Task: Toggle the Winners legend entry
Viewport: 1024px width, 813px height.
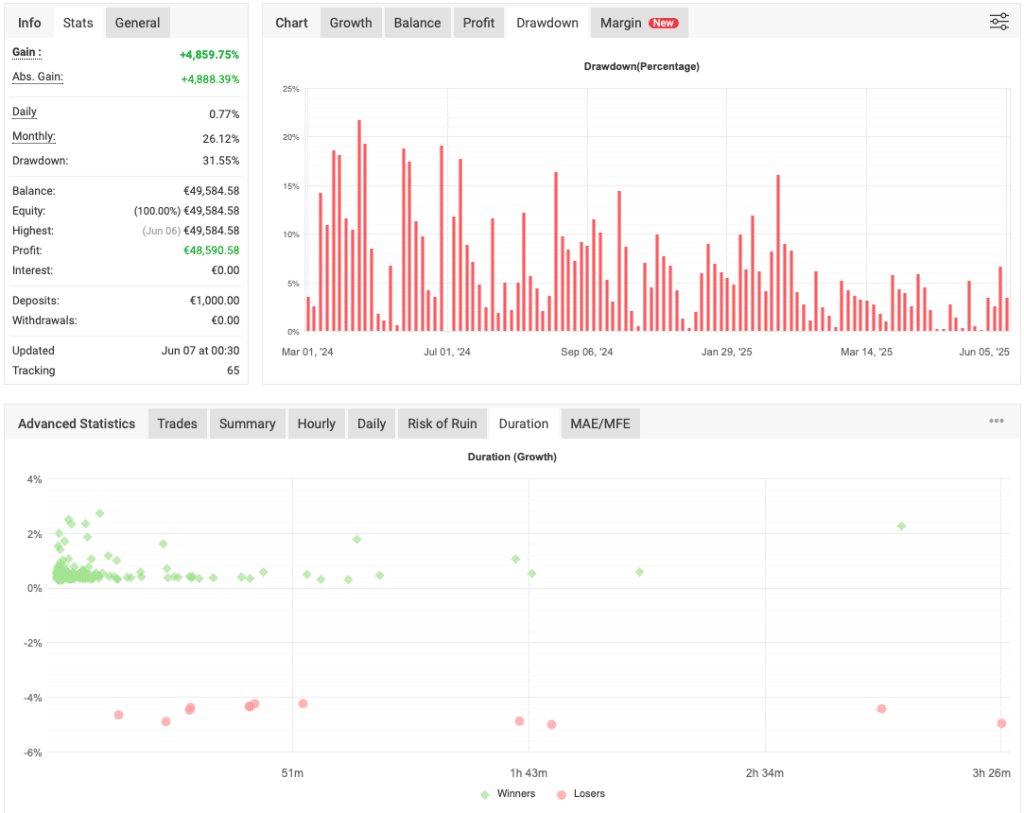Action: [x=510, y=793]
